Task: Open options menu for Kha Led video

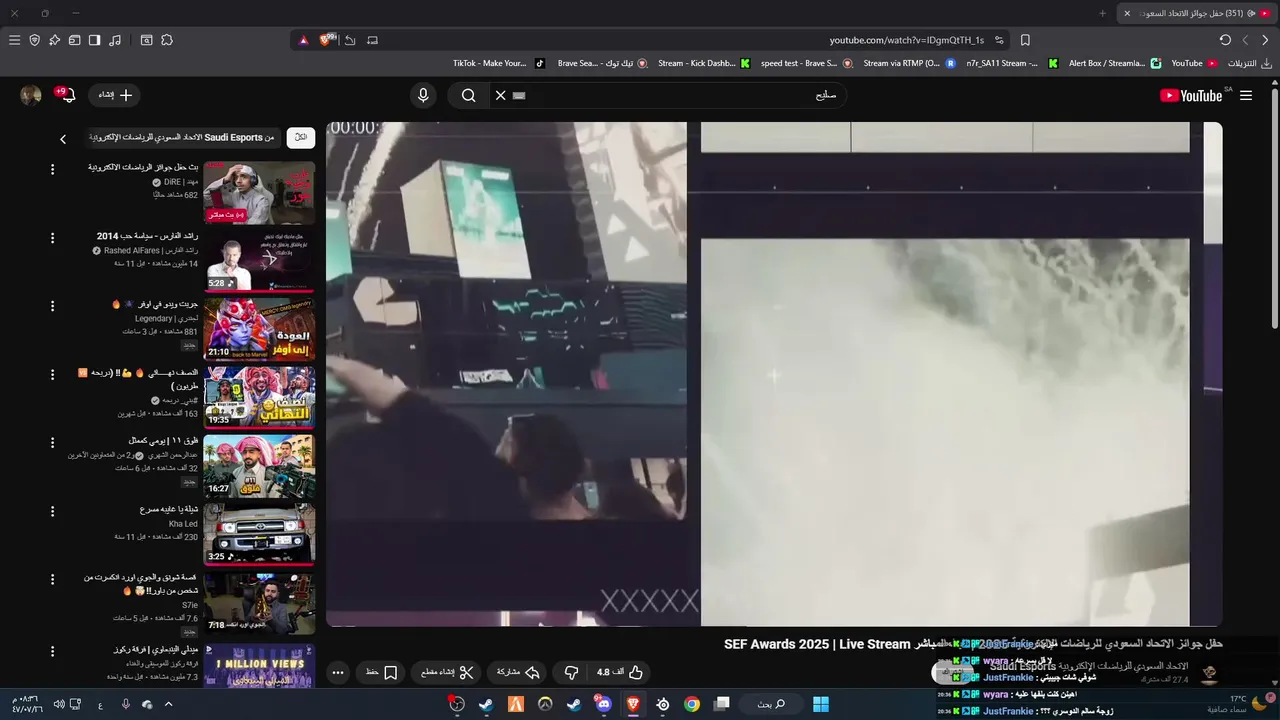Action: pos(53,511)
